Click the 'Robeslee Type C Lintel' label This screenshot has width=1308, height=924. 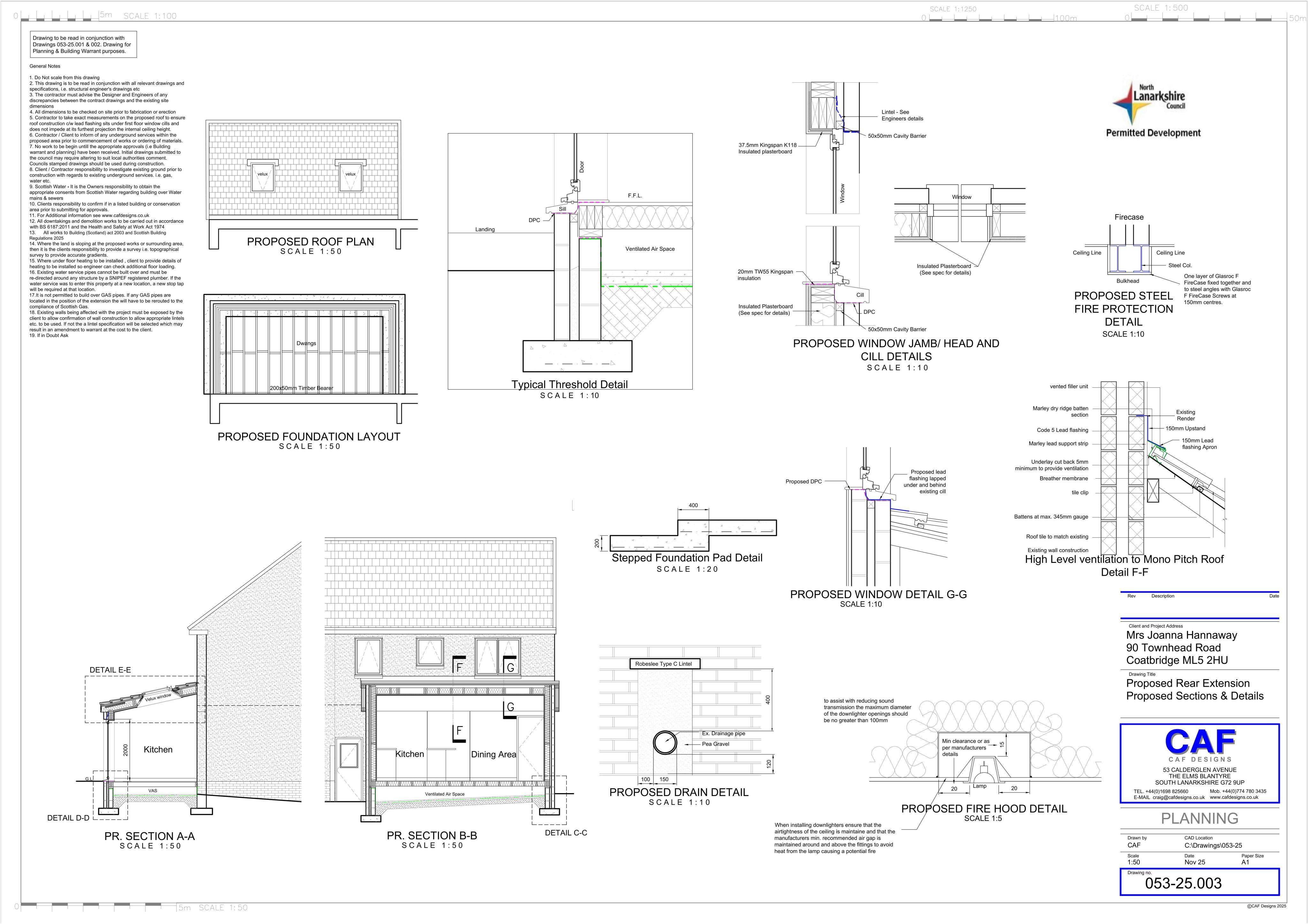point(664,664)
